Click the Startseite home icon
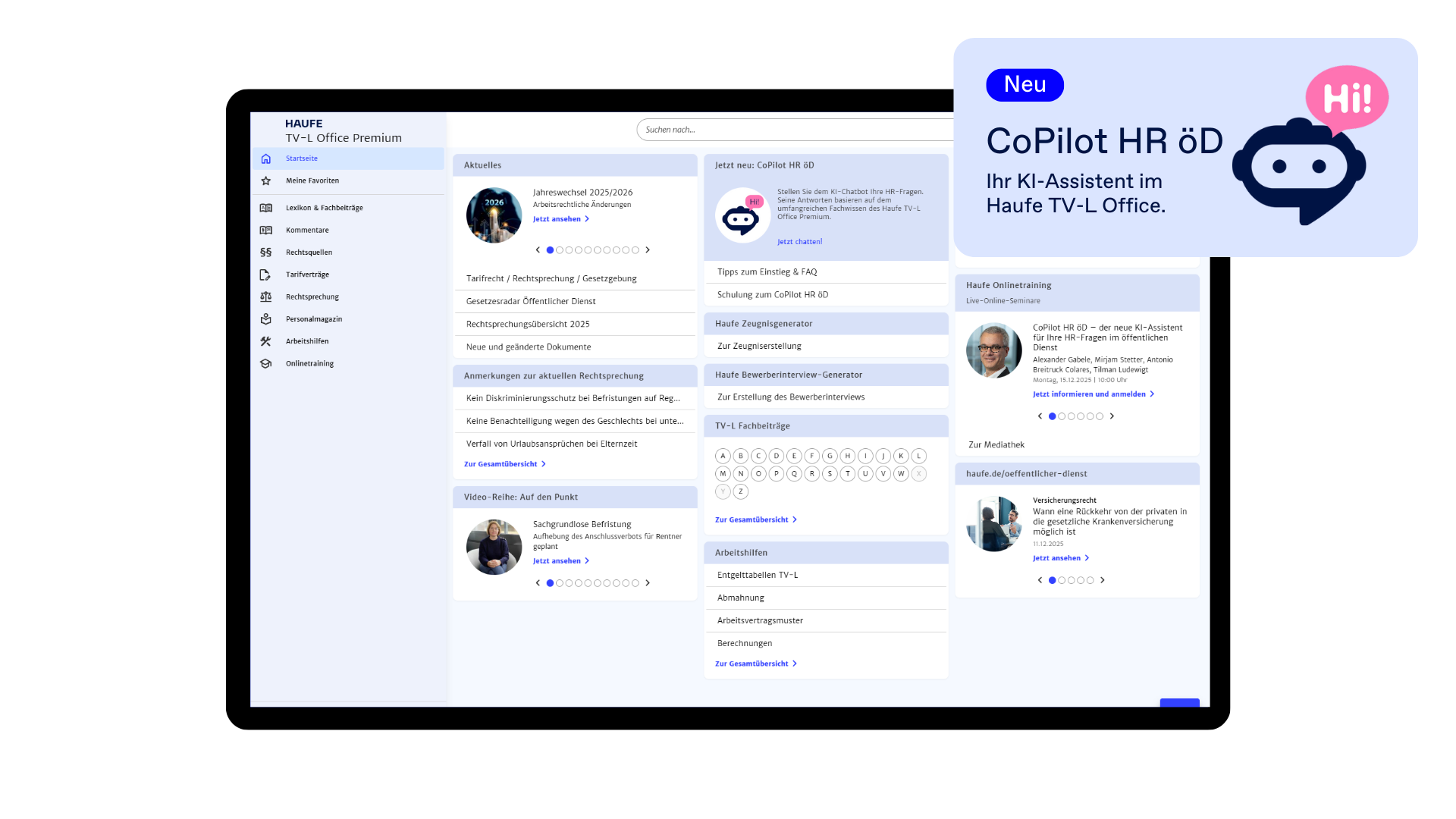The height and width of the screenshot is (819, 1456). 265,158
